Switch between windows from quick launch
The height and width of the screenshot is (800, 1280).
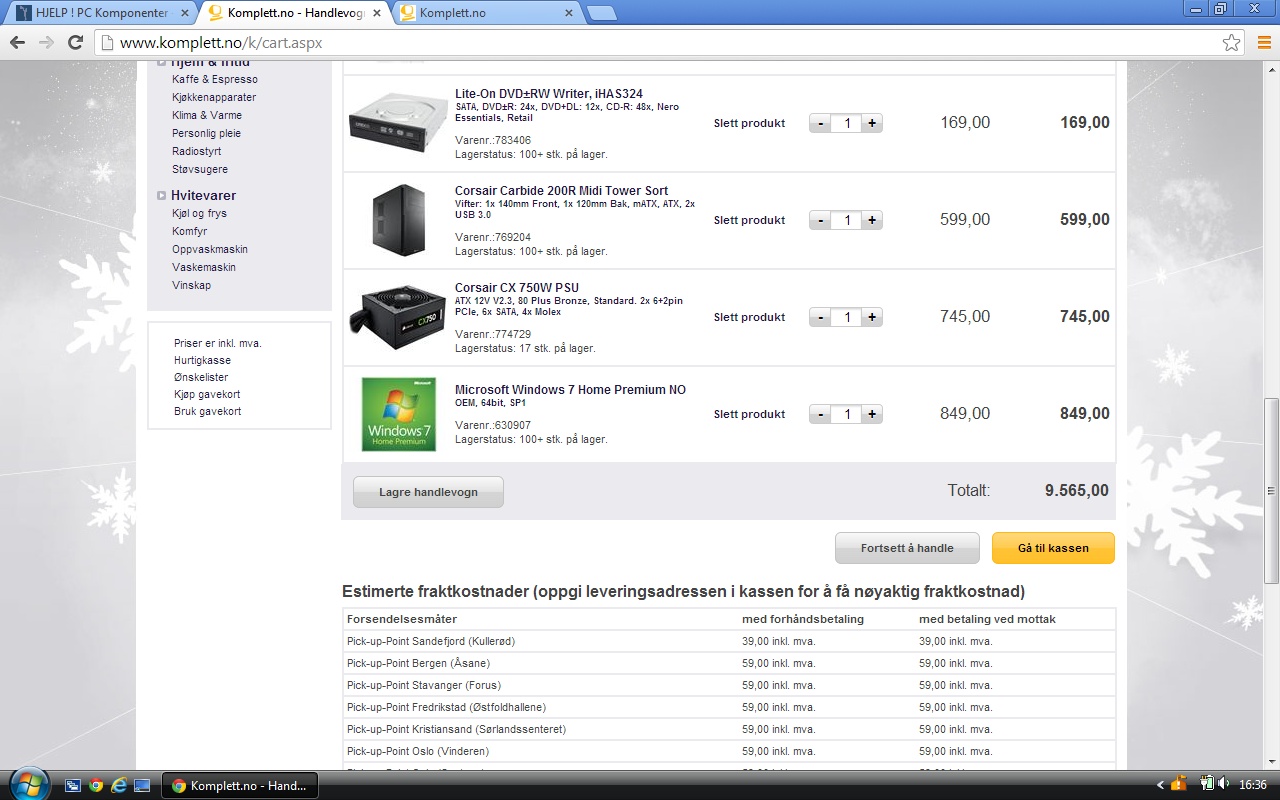point(73,786)
